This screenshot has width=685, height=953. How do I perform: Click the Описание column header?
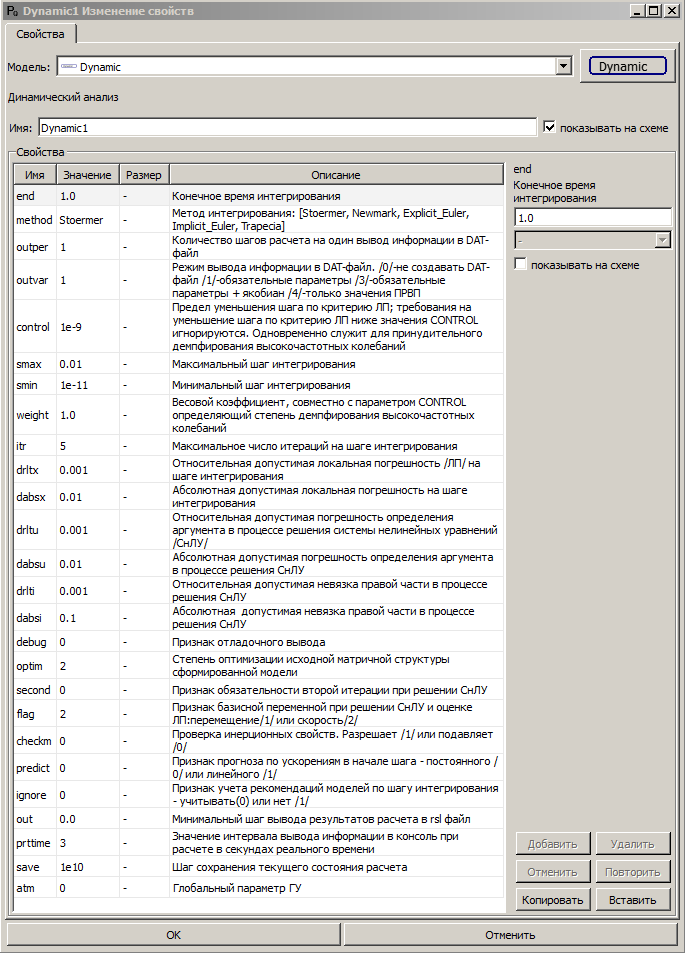coord(335,175)
